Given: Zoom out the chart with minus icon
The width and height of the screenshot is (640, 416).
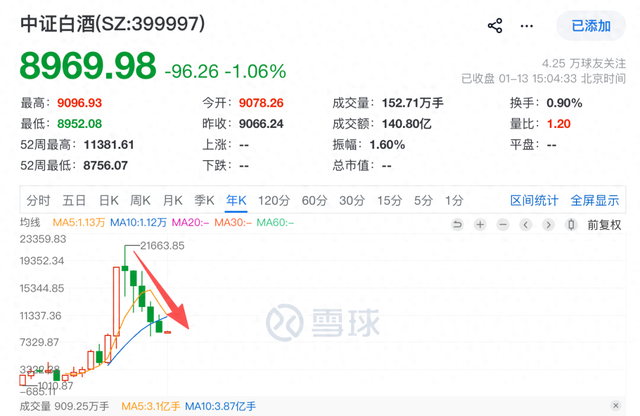Looking at the screenshot, I should (x=503, y=225).
